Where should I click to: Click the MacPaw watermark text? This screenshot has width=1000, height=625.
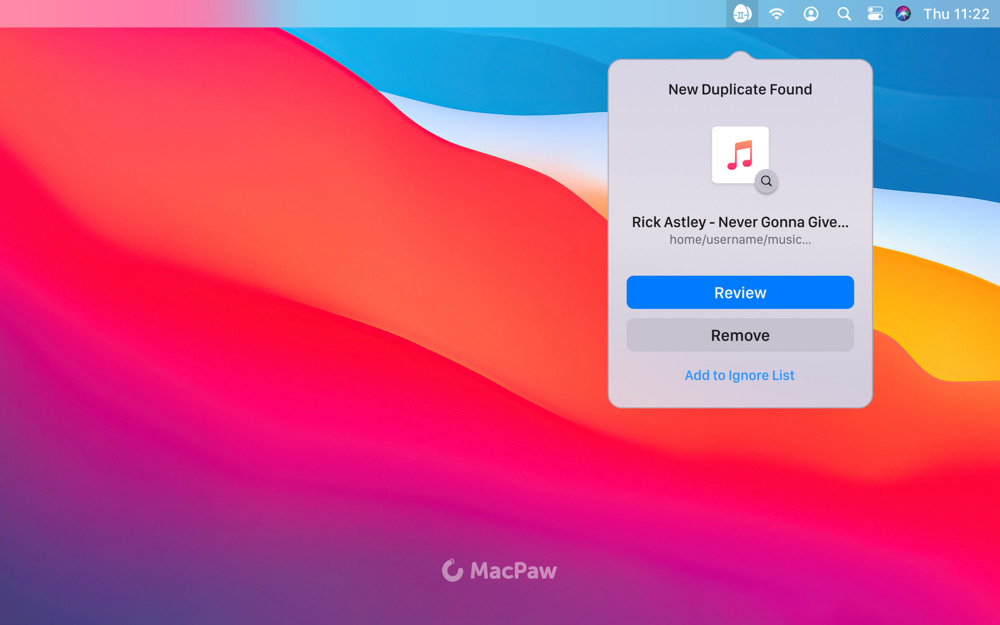pos(513,572)
